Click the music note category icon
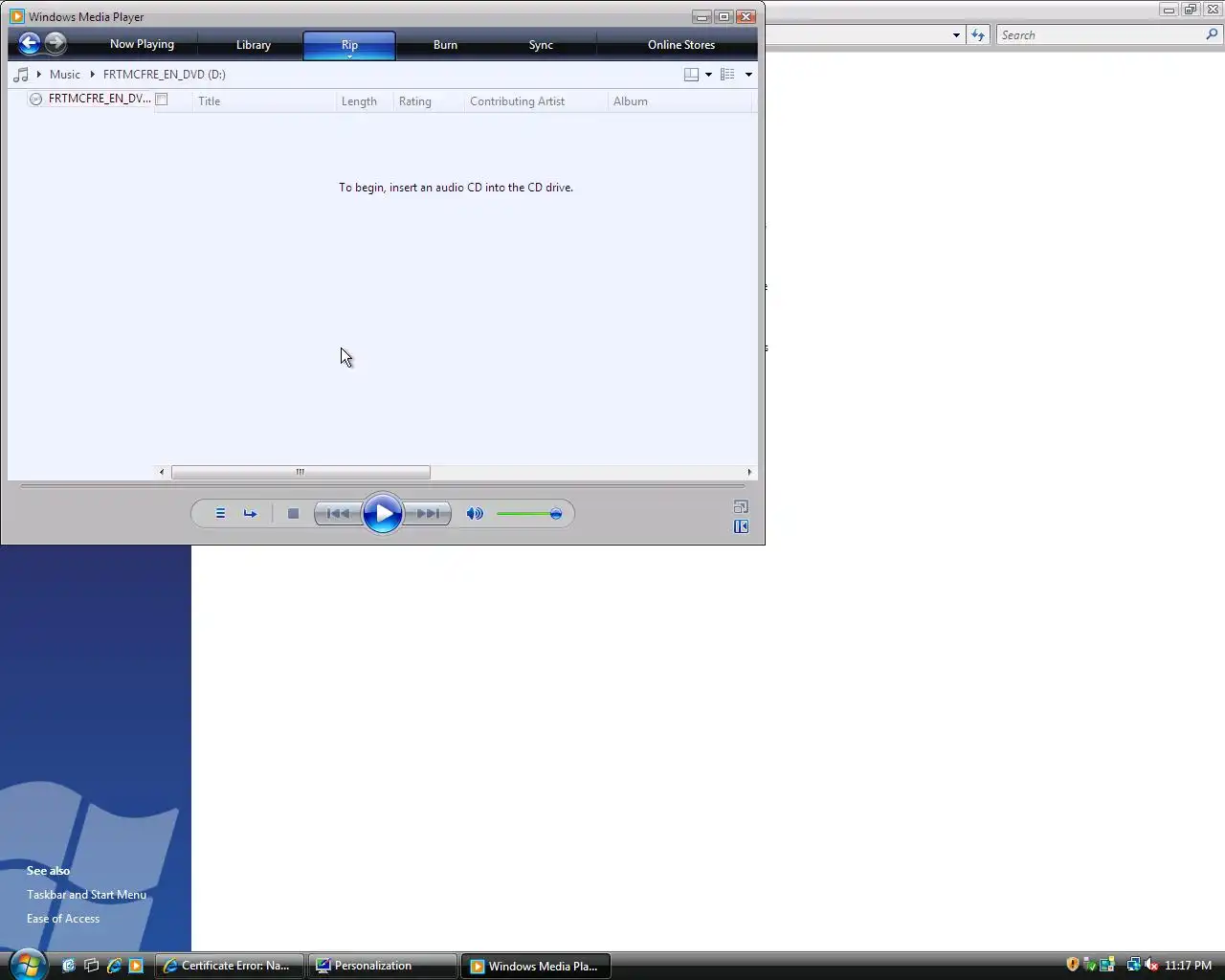Image resolution: width=1225 pixels, height=980 pixels. pos(21,75)
